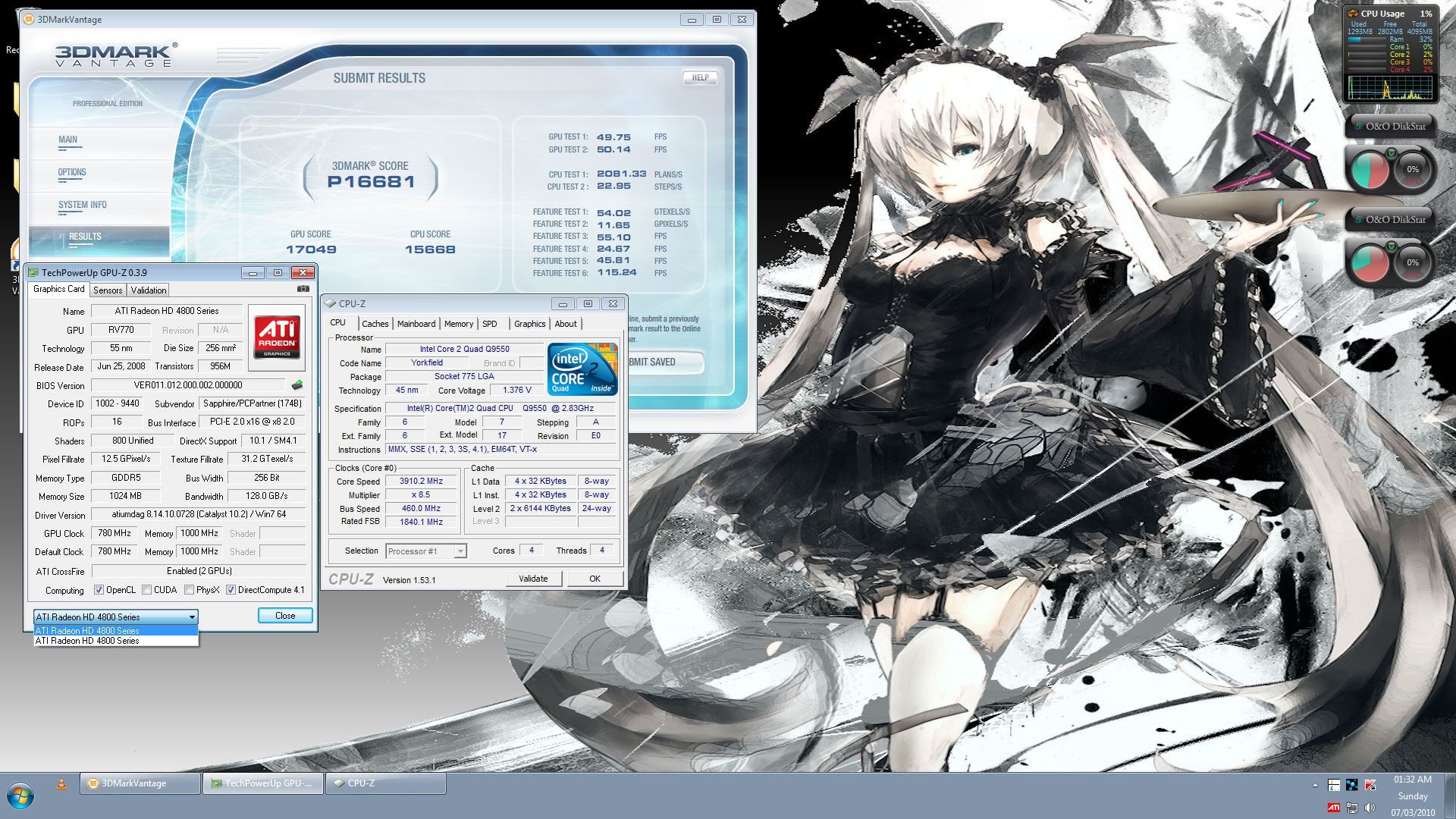Open the CPU-Z Processor #1 selection dropdown
Image resolution: width=1456 pixels, height=819 pixels.
[x=426, y=551]
